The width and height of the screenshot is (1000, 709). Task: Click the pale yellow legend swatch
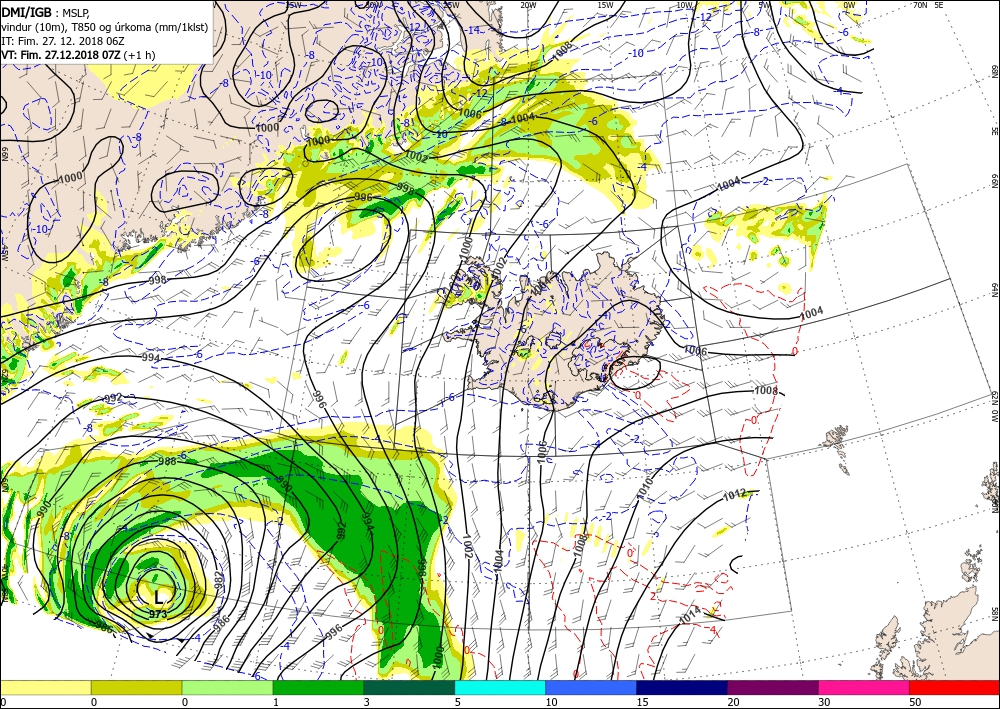click(x=45, y=687)
